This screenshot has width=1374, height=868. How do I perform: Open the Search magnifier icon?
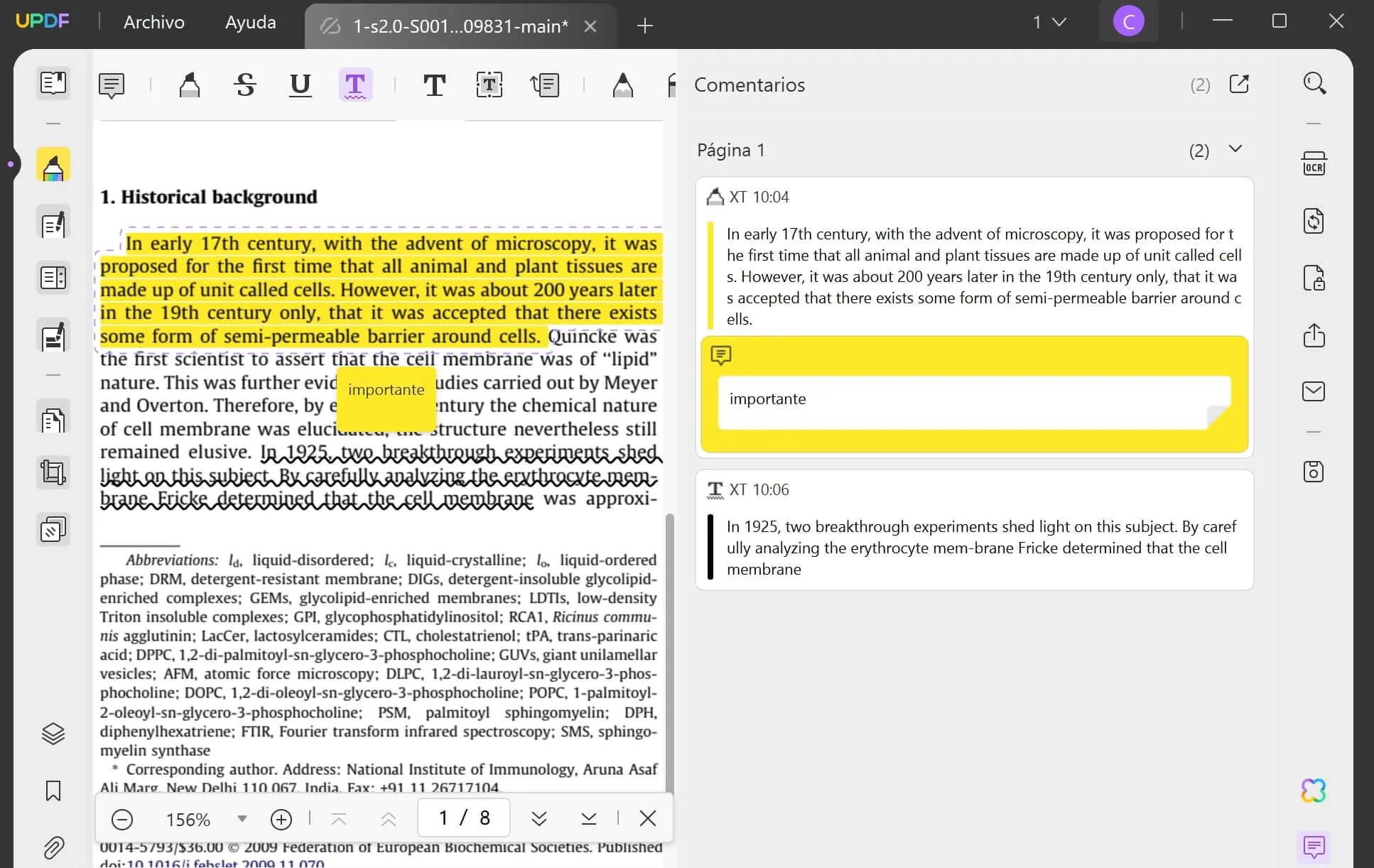[x=1314, y=83]
